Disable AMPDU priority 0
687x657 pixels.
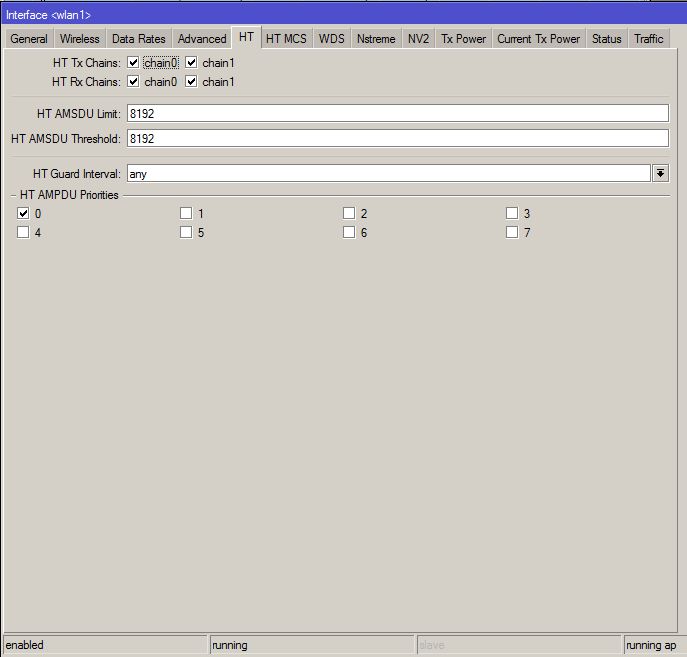click(23, 213)
